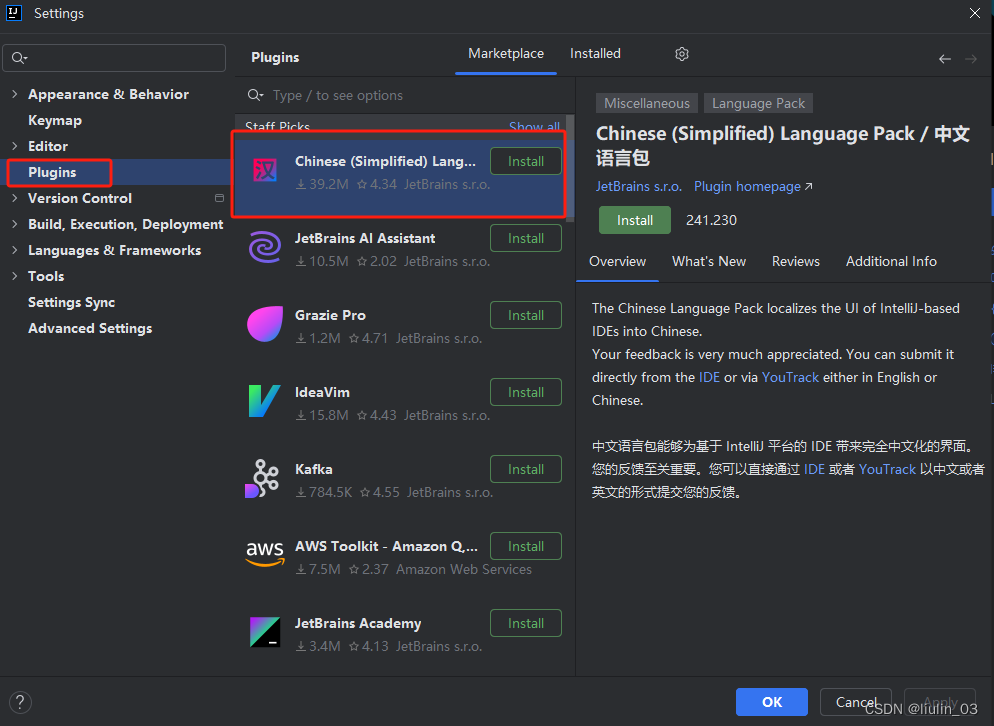Select JetBrains Academy plugin title

point(358,623)
